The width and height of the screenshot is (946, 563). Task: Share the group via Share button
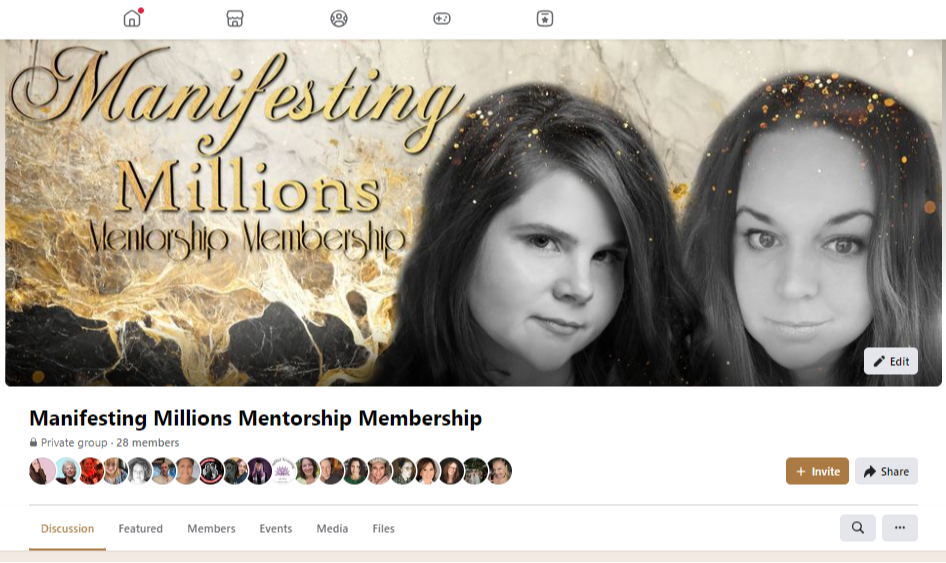tap(886, 471)
